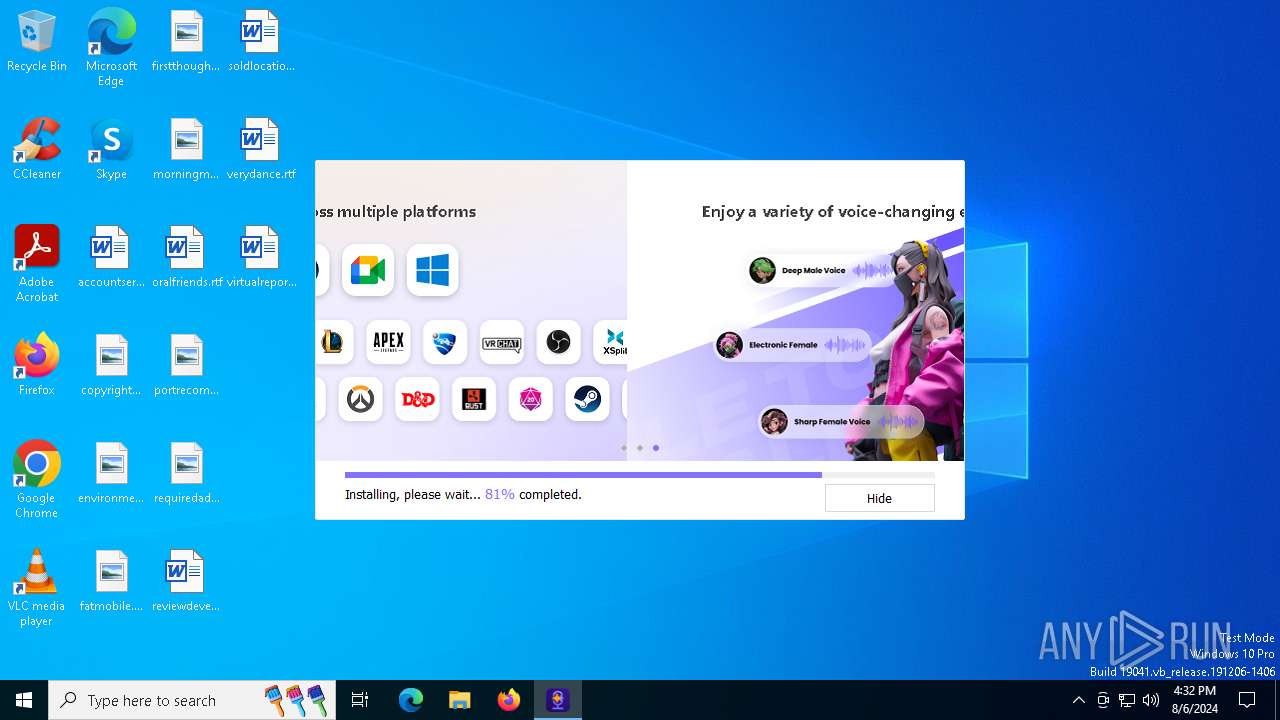The image size is (1280, 720).
Task: Select the middle carousel dot indicator
Action: (640, 448)
